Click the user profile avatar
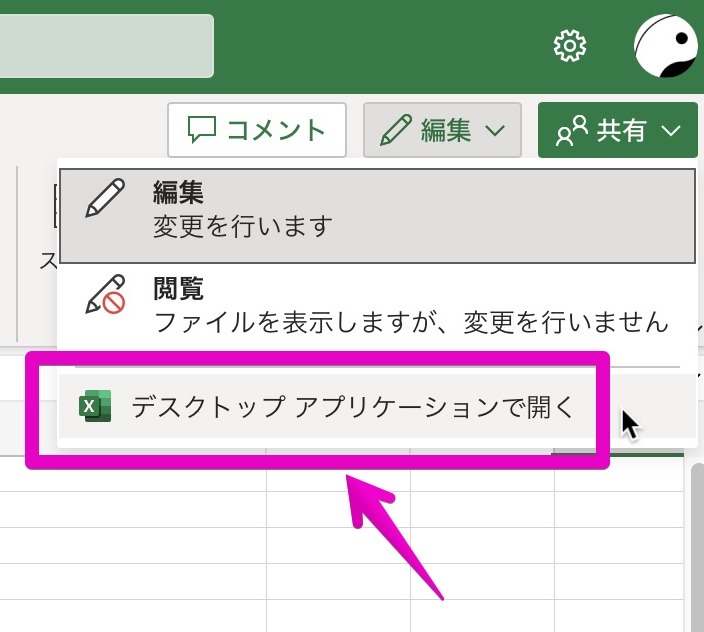This screenshot has width=704, height=632. coord(665,46)
